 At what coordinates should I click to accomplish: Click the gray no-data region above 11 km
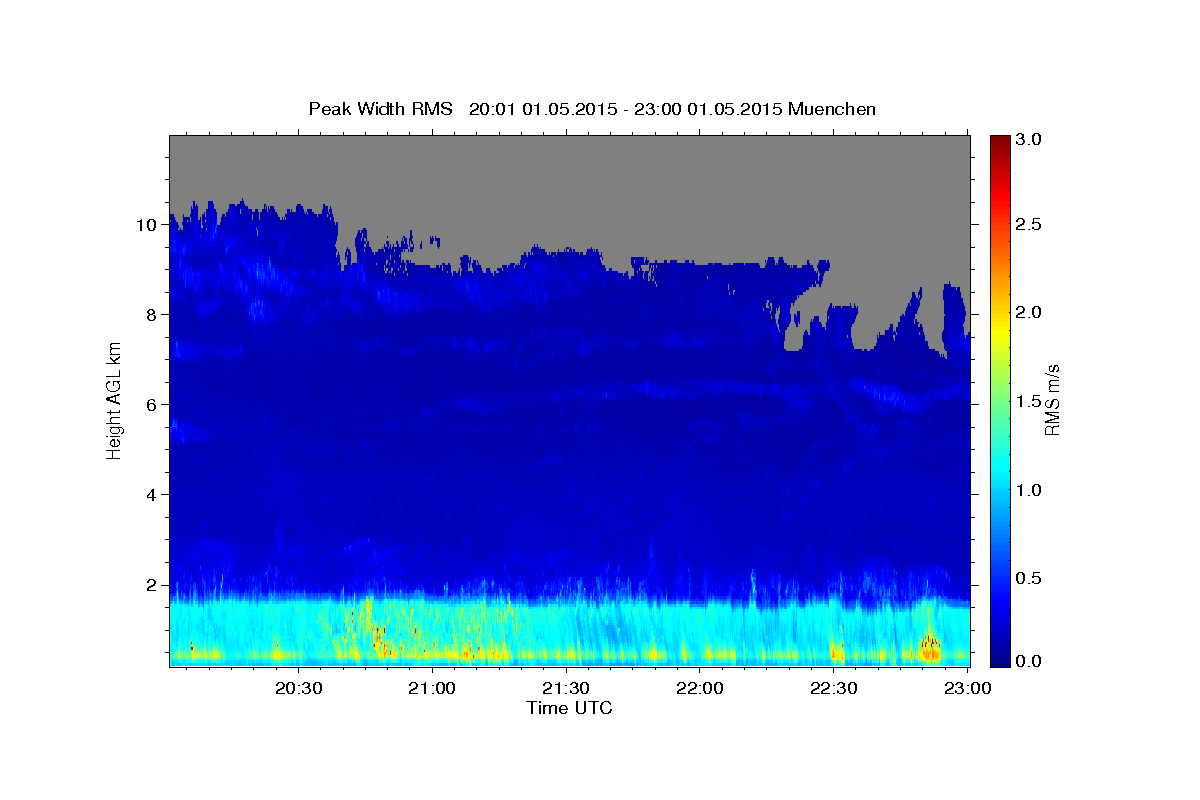point(570,165)
